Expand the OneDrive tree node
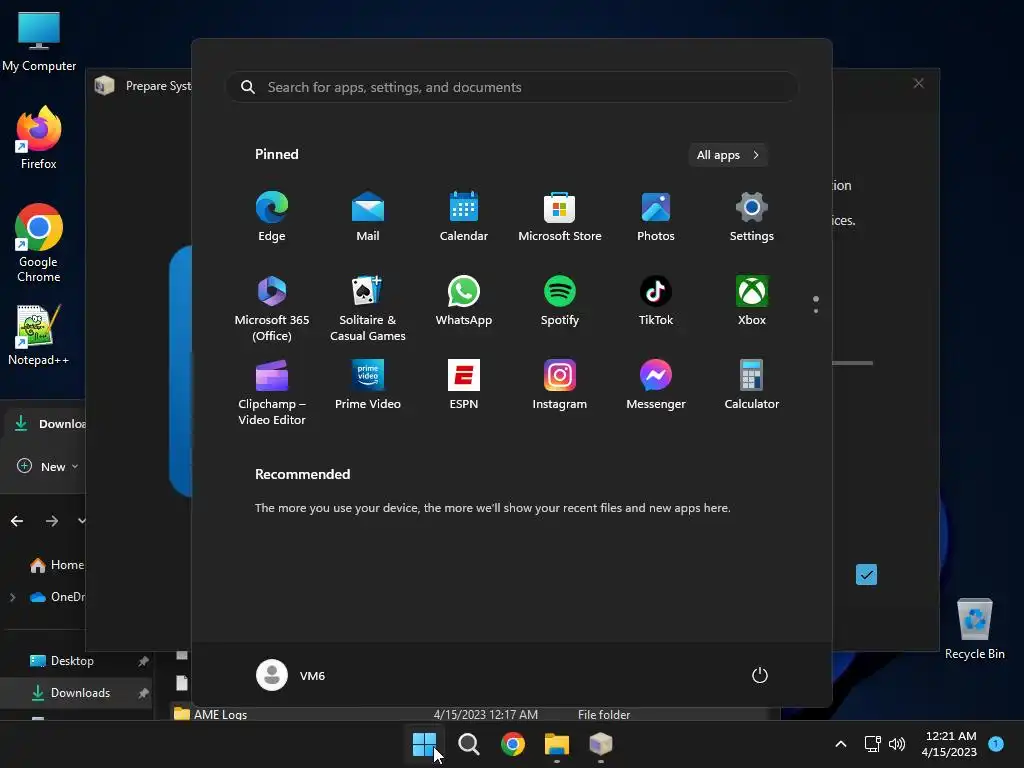 pyautogui.click(x=12, y=597)
